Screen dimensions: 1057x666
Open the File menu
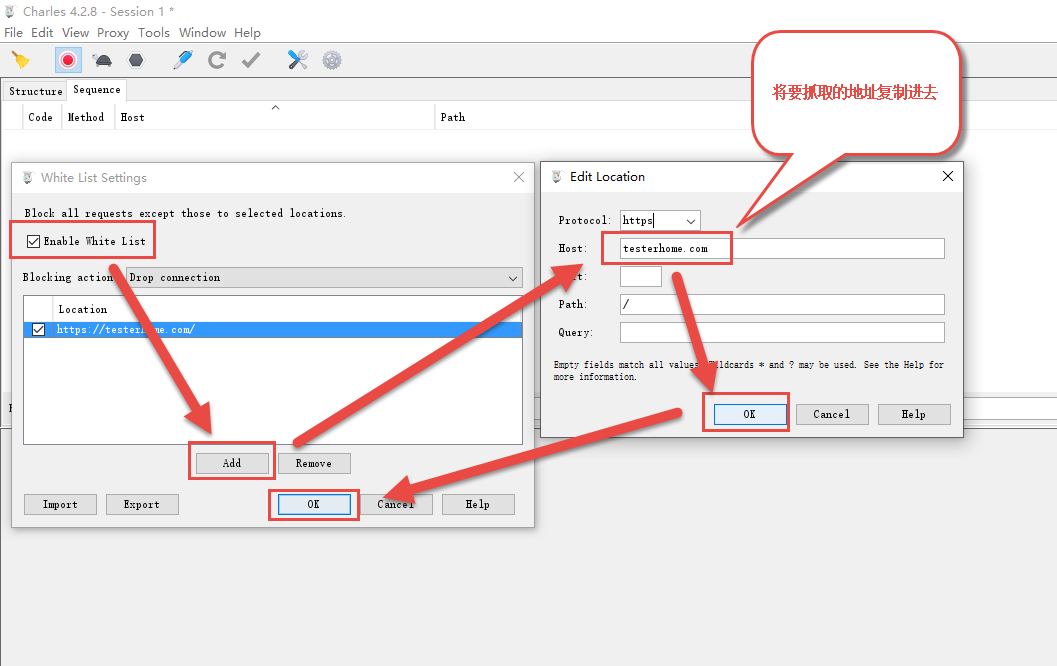[x=13, y=32]
